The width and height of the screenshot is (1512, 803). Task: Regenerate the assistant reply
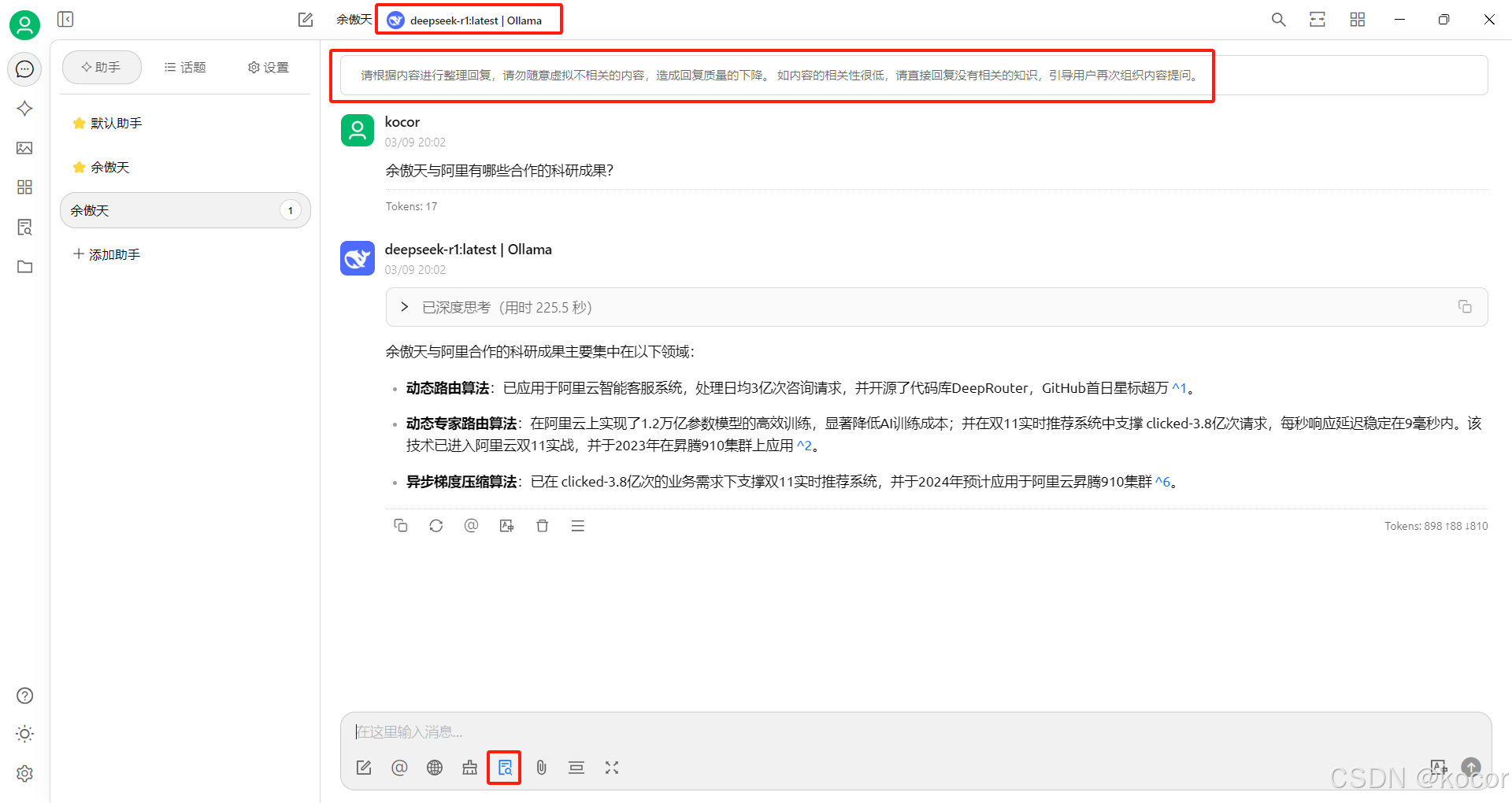click(435, 526)
